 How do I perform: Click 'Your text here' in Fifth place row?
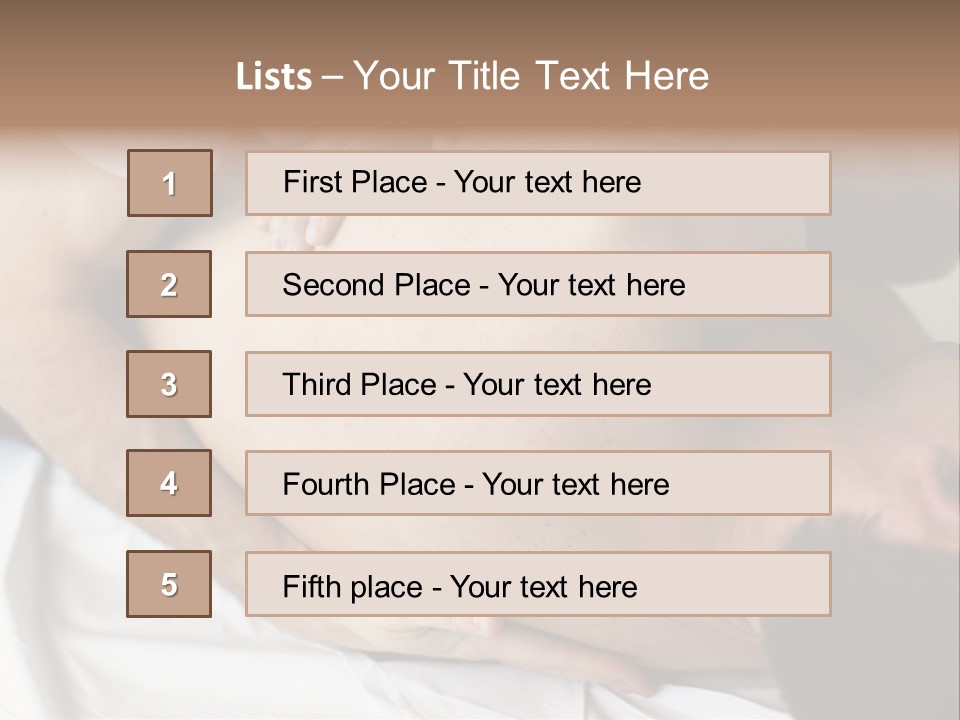[544, 587]
